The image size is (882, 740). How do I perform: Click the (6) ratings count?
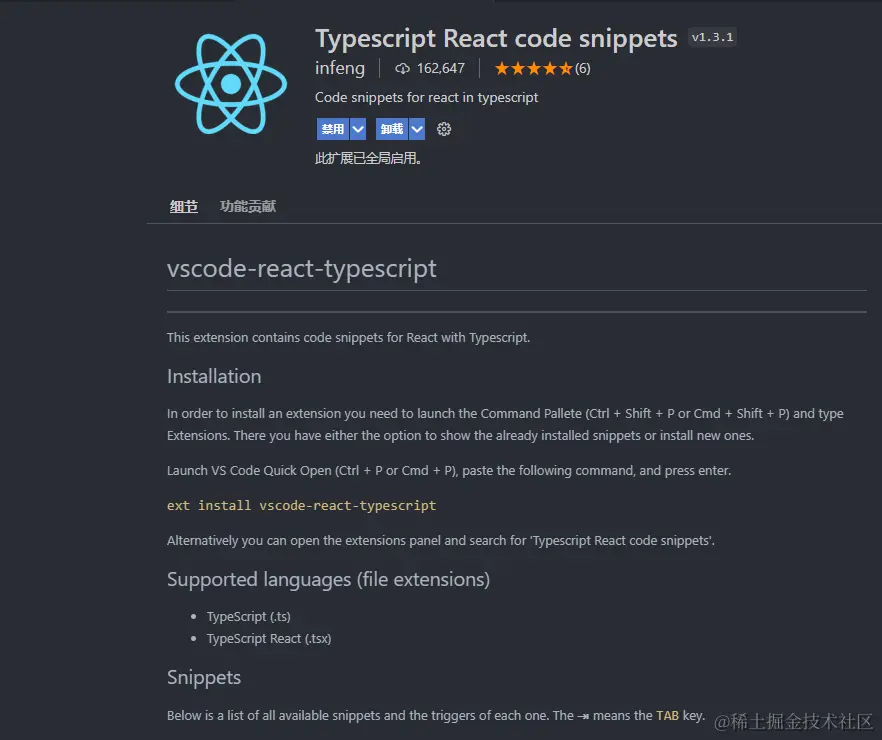point(583,69)
